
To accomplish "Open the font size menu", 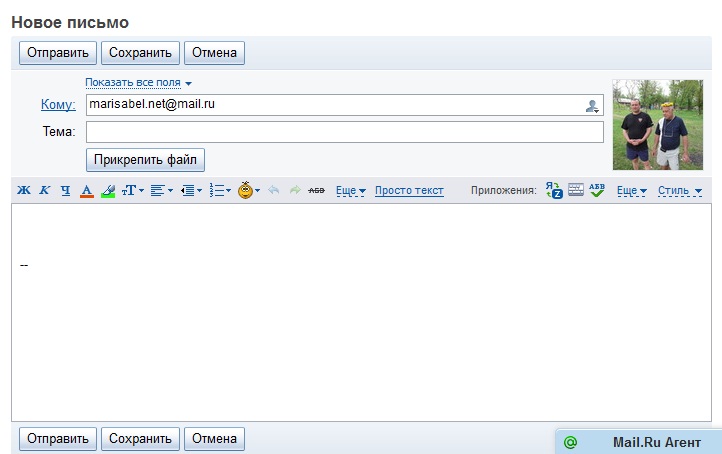I will coord(132,190).
